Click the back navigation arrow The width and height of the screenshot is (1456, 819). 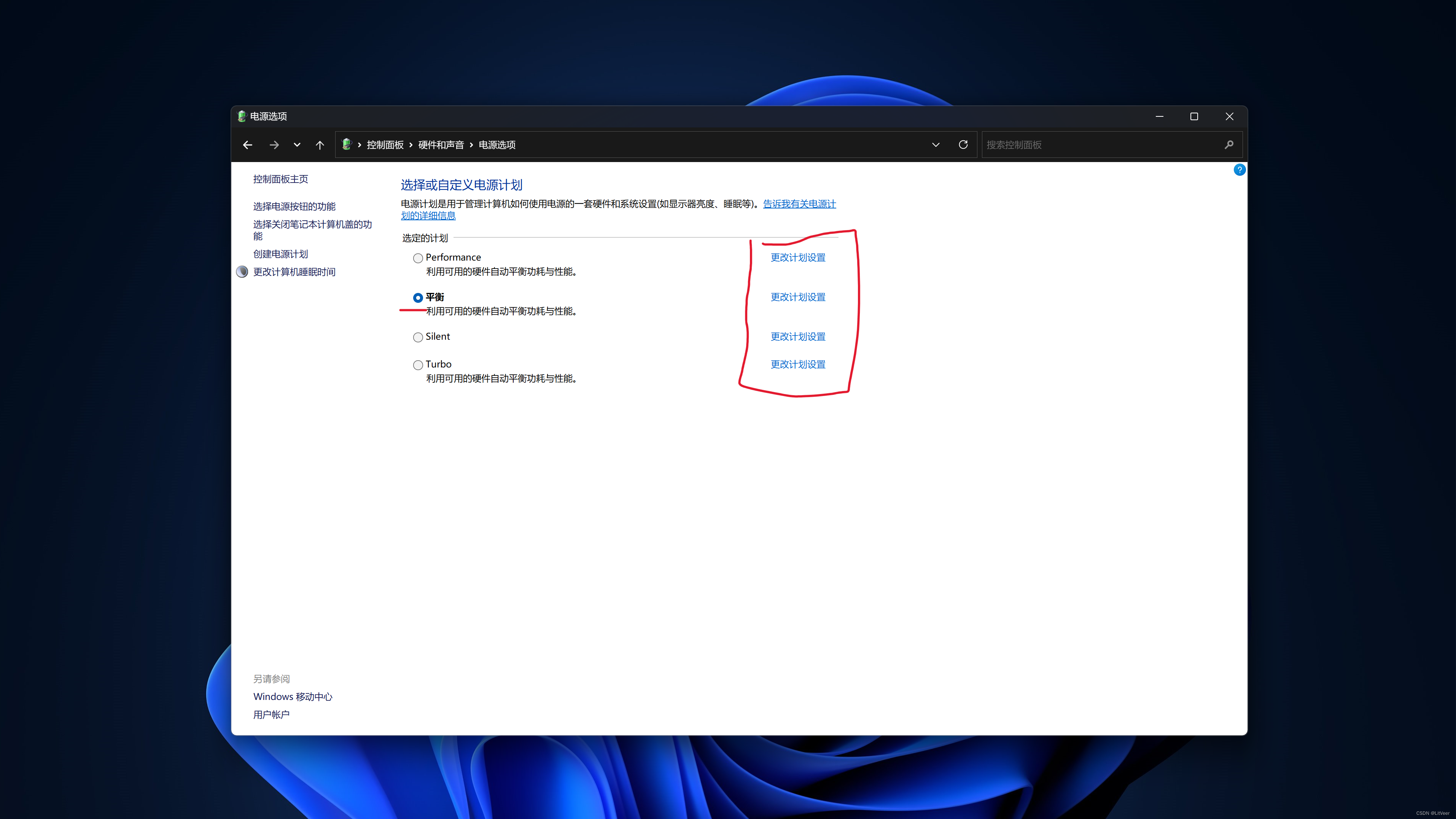tap(248, 145)
